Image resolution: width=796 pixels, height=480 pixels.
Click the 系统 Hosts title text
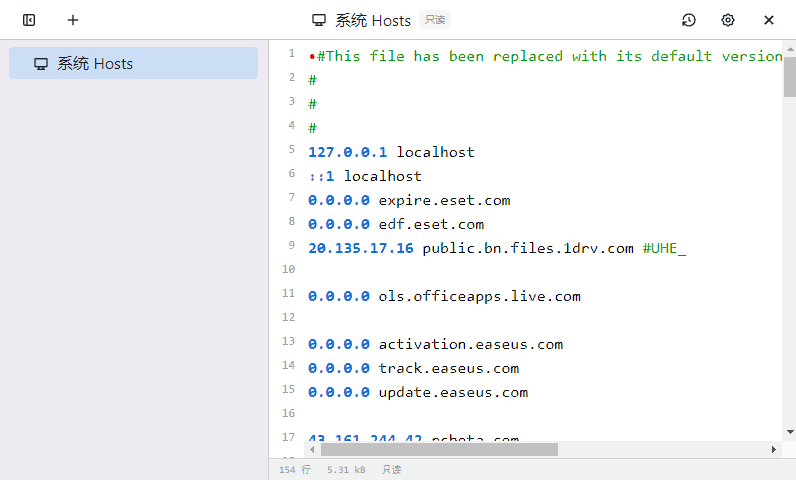coord(373,20)
